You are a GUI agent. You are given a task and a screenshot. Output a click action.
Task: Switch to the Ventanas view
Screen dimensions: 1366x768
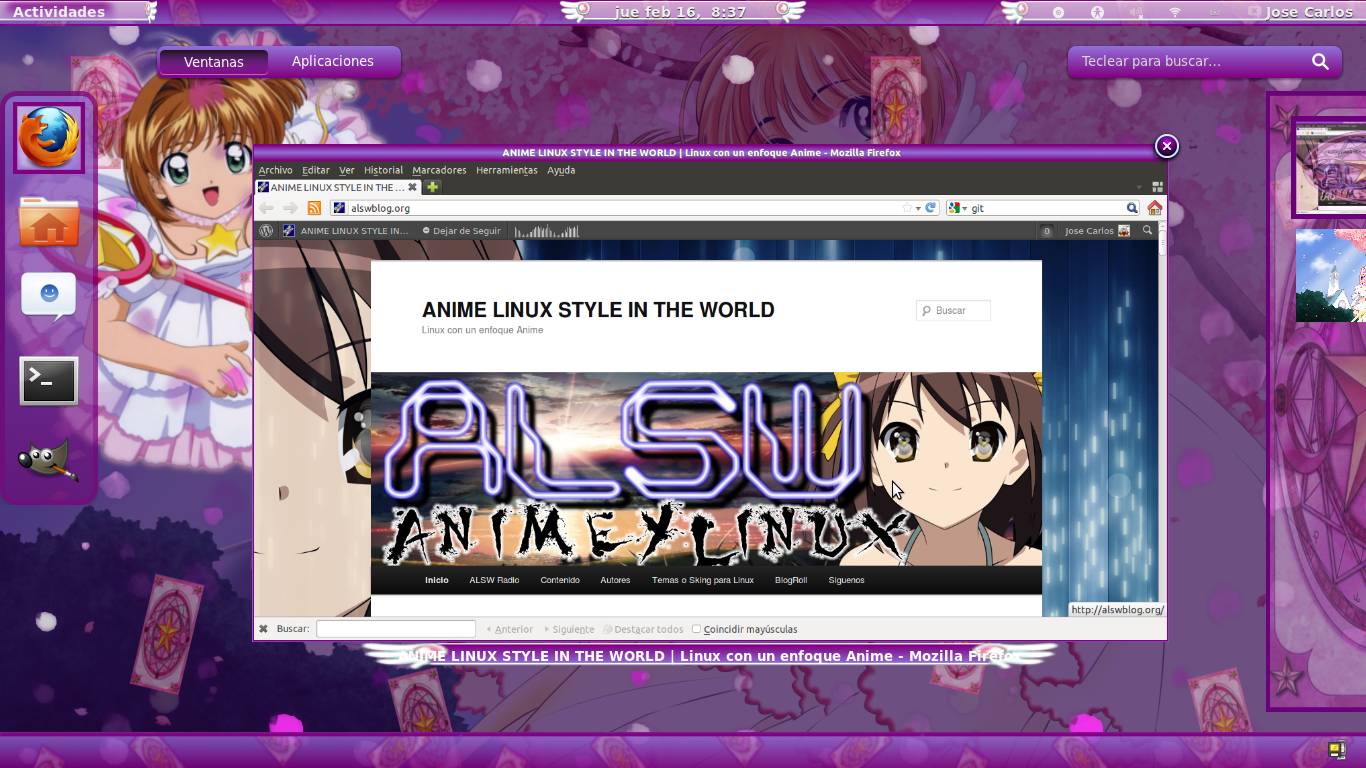coord(214,61)
